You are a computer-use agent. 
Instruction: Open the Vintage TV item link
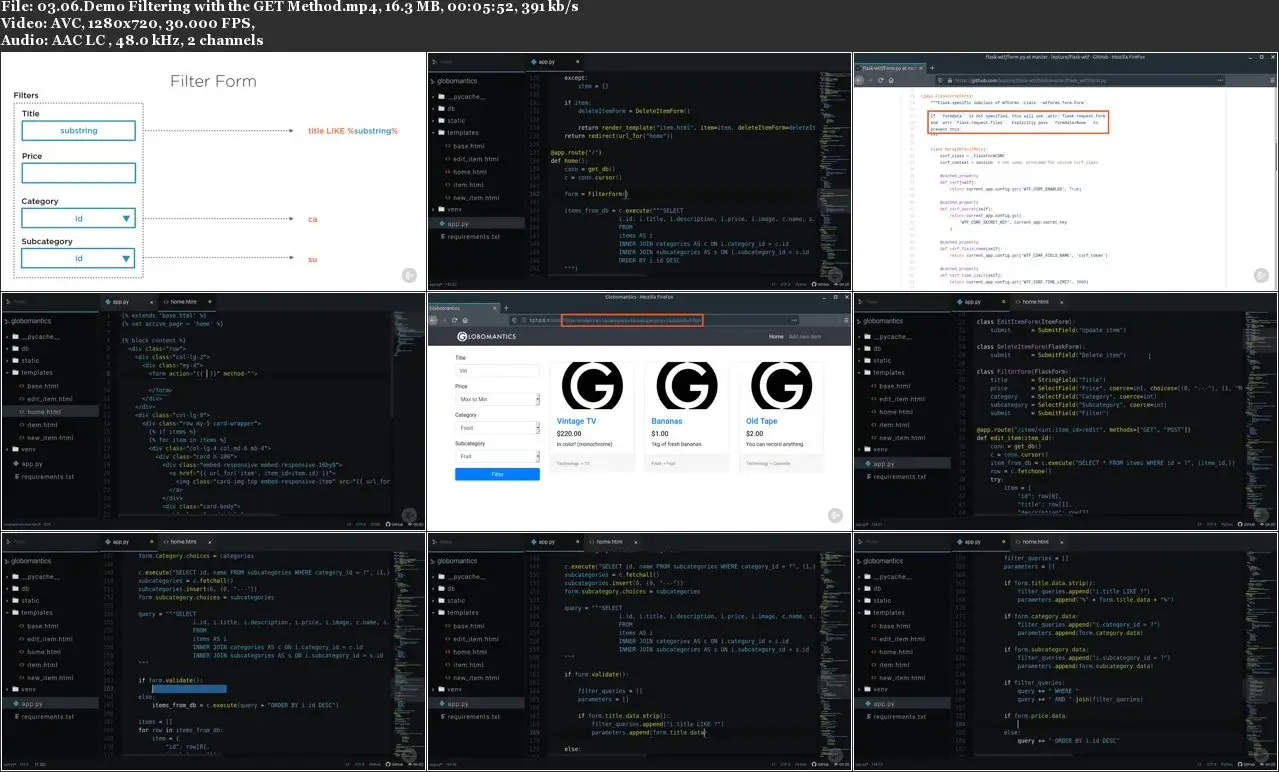pyautogui.click(x=577, y=421)
